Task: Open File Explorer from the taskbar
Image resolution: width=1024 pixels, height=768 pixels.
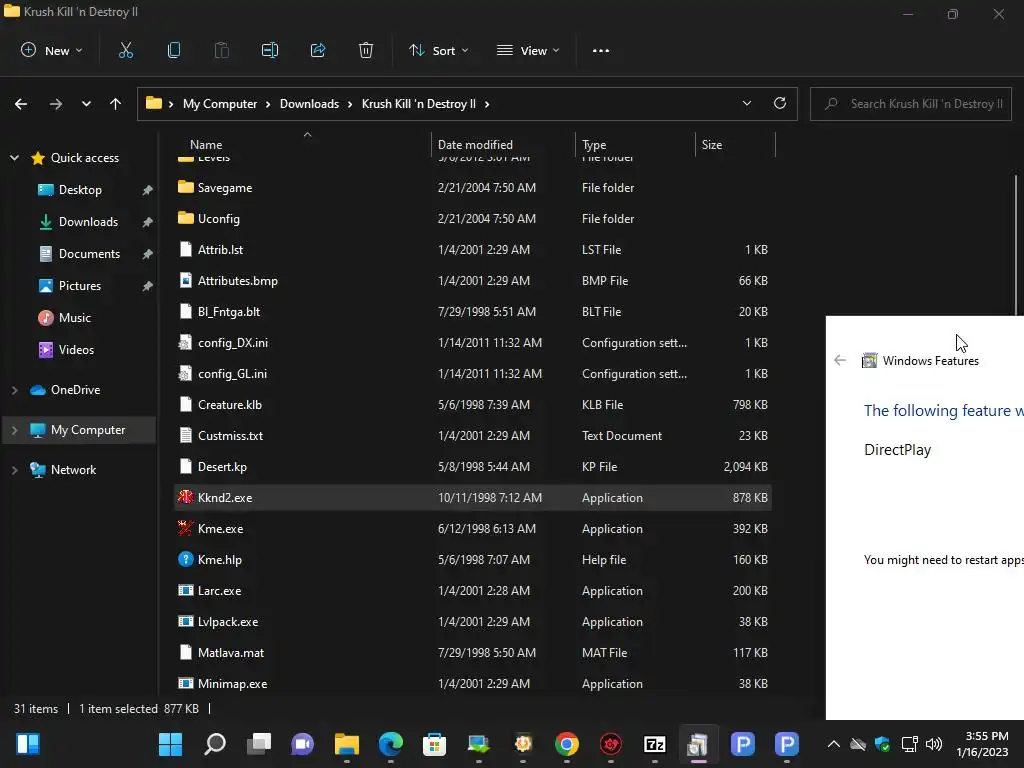Action: (347, 744)
